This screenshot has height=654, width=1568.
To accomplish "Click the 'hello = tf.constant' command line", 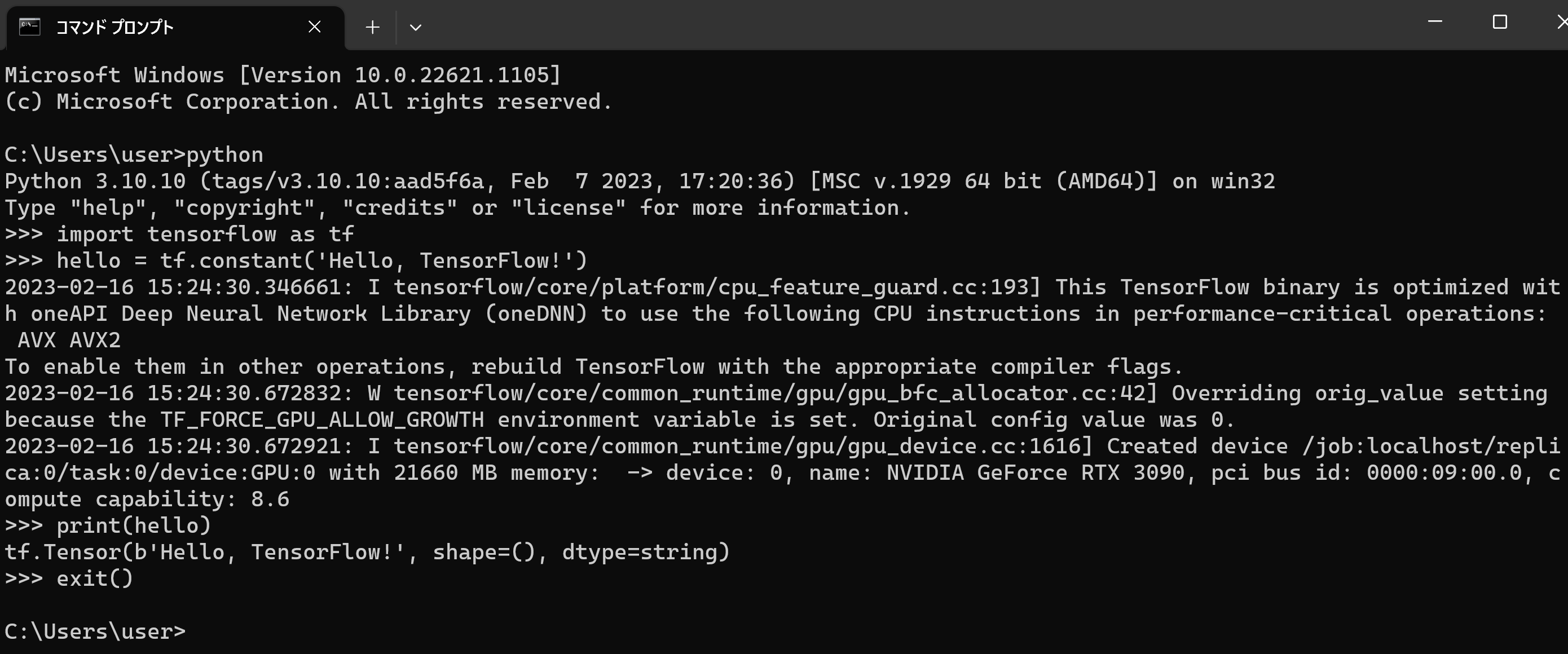I will tap(296, 261).
